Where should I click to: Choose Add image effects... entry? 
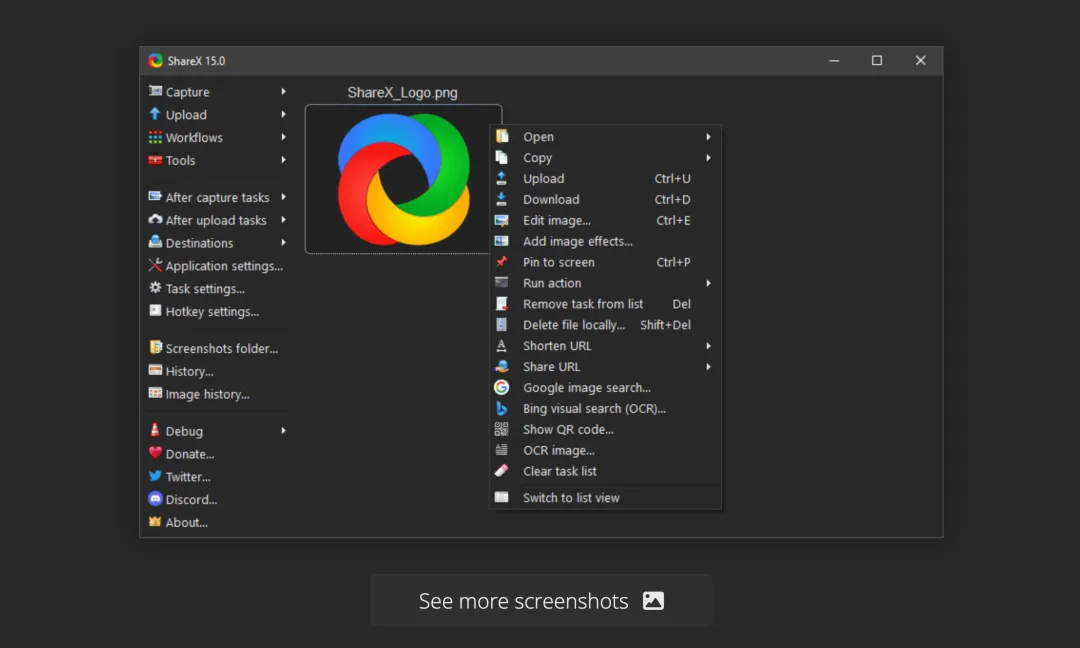tap(605, 241)
